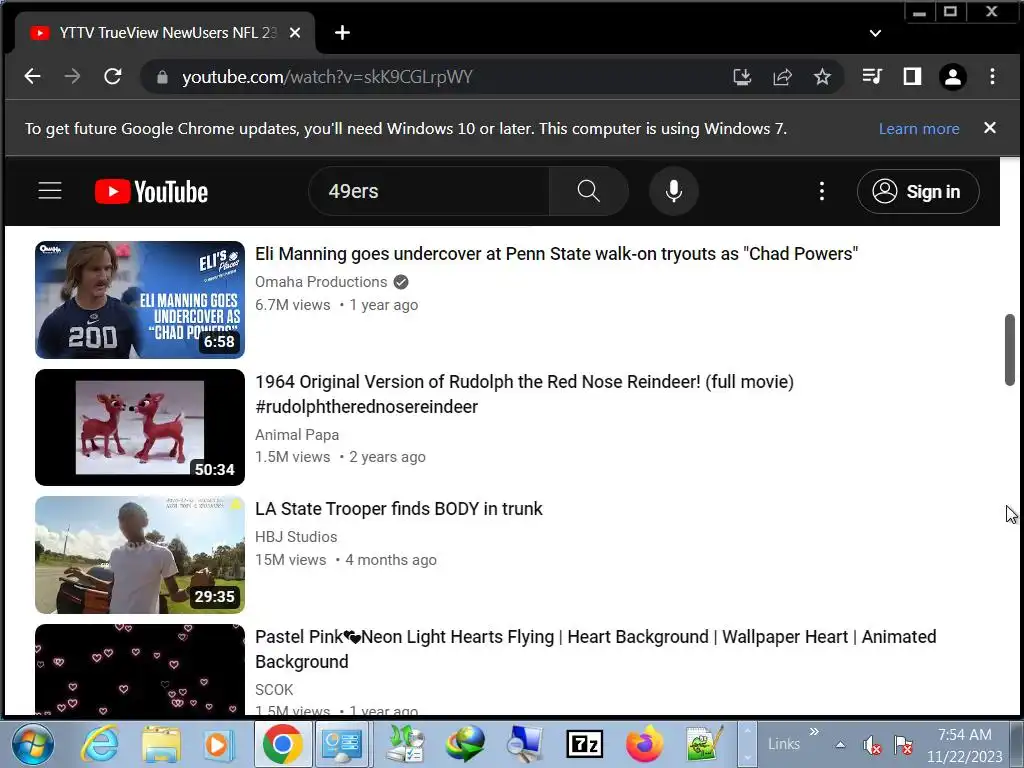The height and width of the screenshot is (768, 1024).
Task: Click the page vertical scrollbar thumb
Action: click(x=1010, y=350)
